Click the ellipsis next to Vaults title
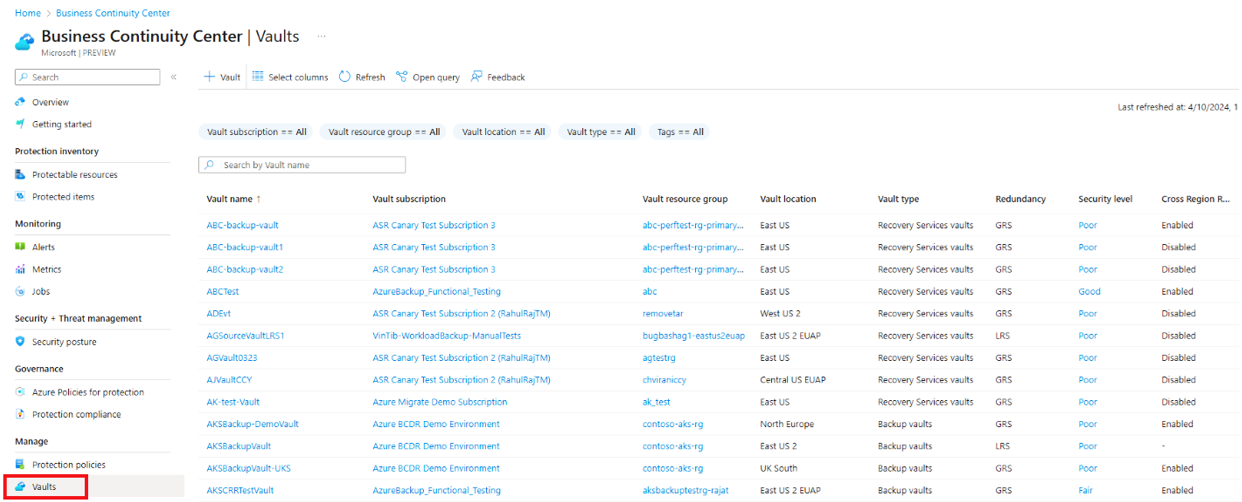Image resolution: width=1242 pixels, height=502 pixels. 322,36
